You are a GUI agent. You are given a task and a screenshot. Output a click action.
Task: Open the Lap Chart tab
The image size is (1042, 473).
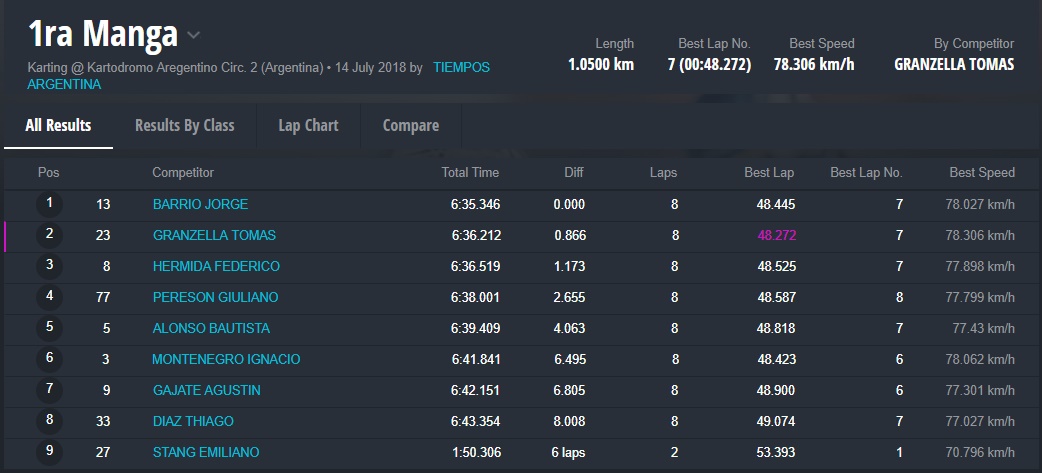[x=308, y=125]
